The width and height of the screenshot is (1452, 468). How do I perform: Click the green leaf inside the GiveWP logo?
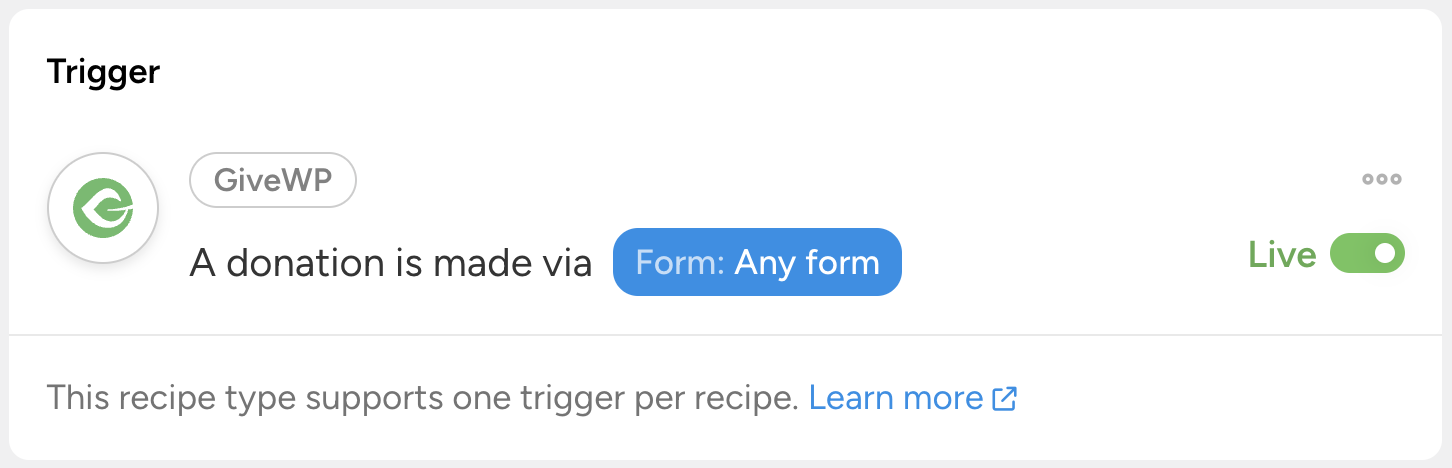[102, 209]
